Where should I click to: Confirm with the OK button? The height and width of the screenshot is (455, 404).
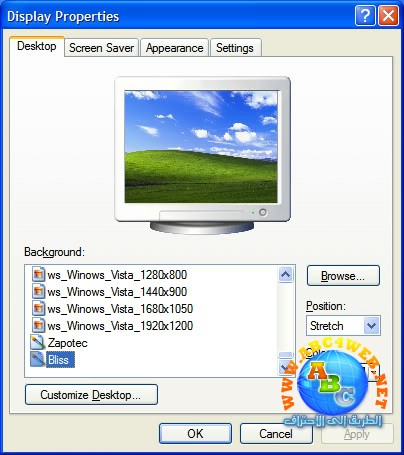pyautogui.click(x=195, y=434)
